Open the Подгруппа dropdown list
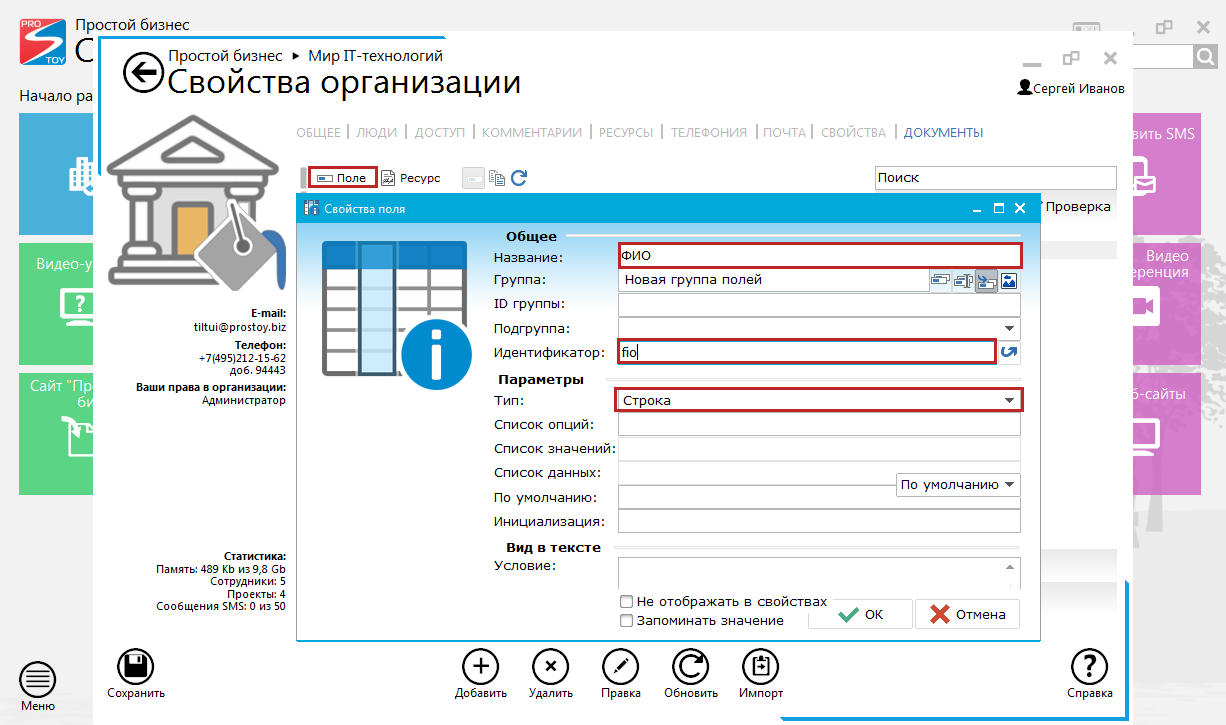This screenshot has height=725, width=1226. tap(1009, 328)
